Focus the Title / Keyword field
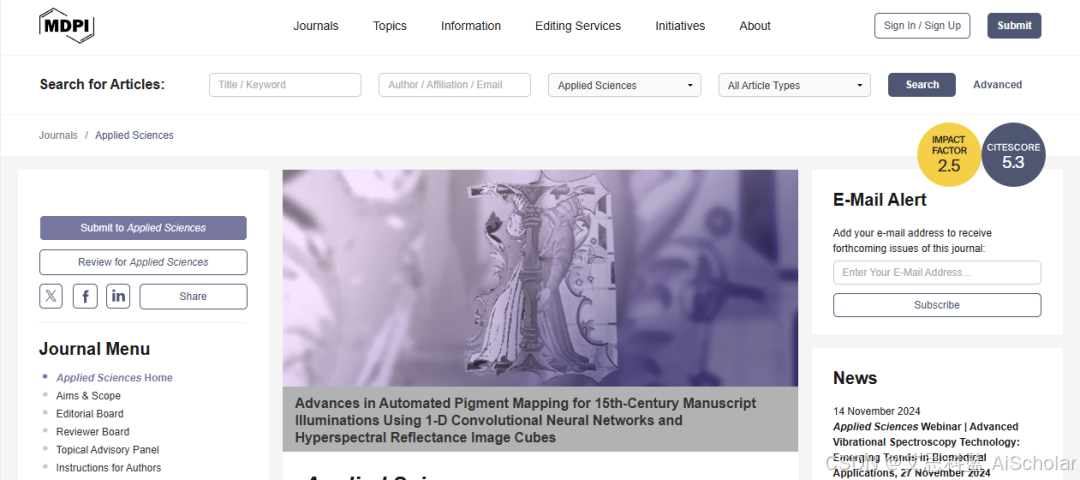 285,85
